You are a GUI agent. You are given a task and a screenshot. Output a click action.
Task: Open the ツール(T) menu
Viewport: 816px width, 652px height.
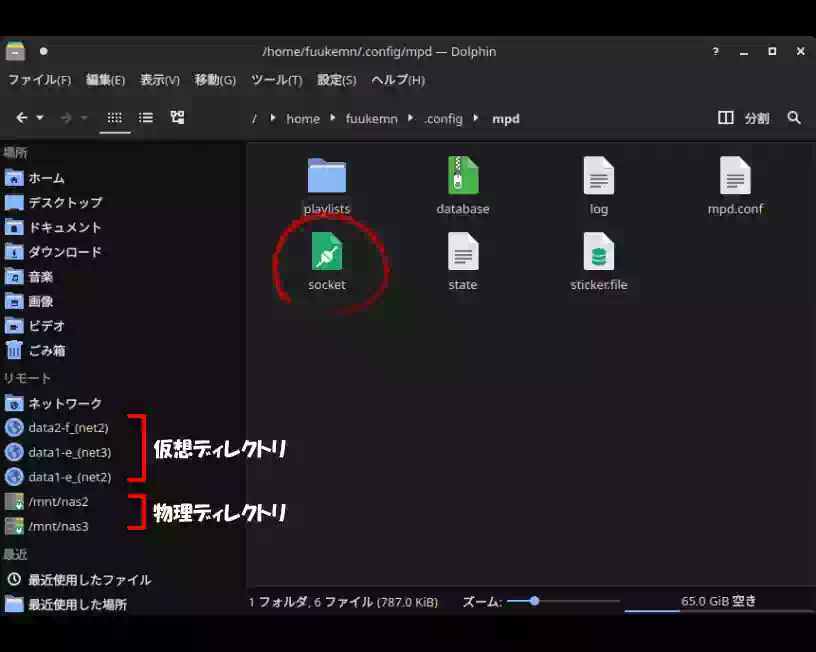(x=276, y=80)
